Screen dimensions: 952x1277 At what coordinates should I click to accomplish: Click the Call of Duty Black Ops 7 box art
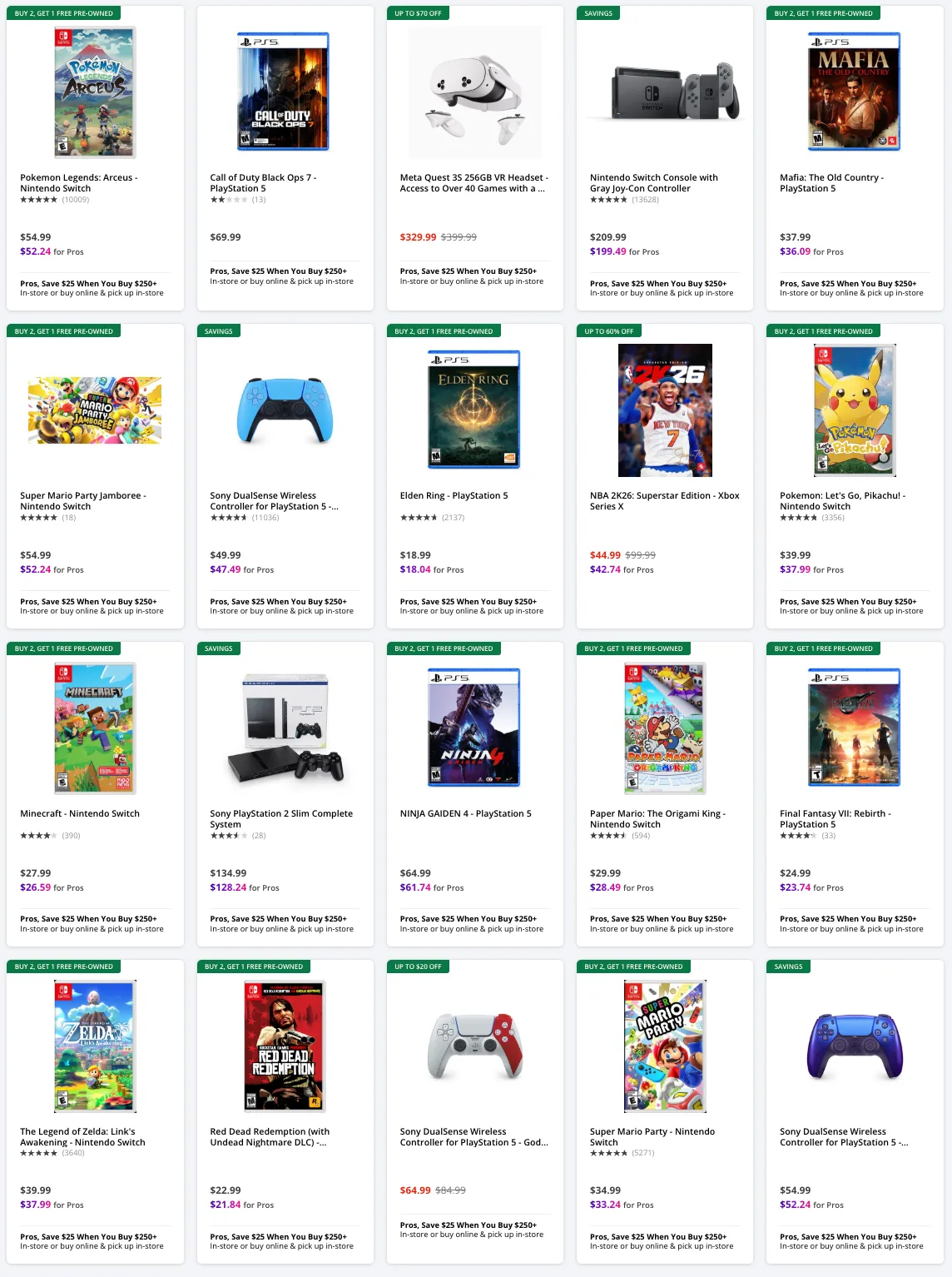284,92
